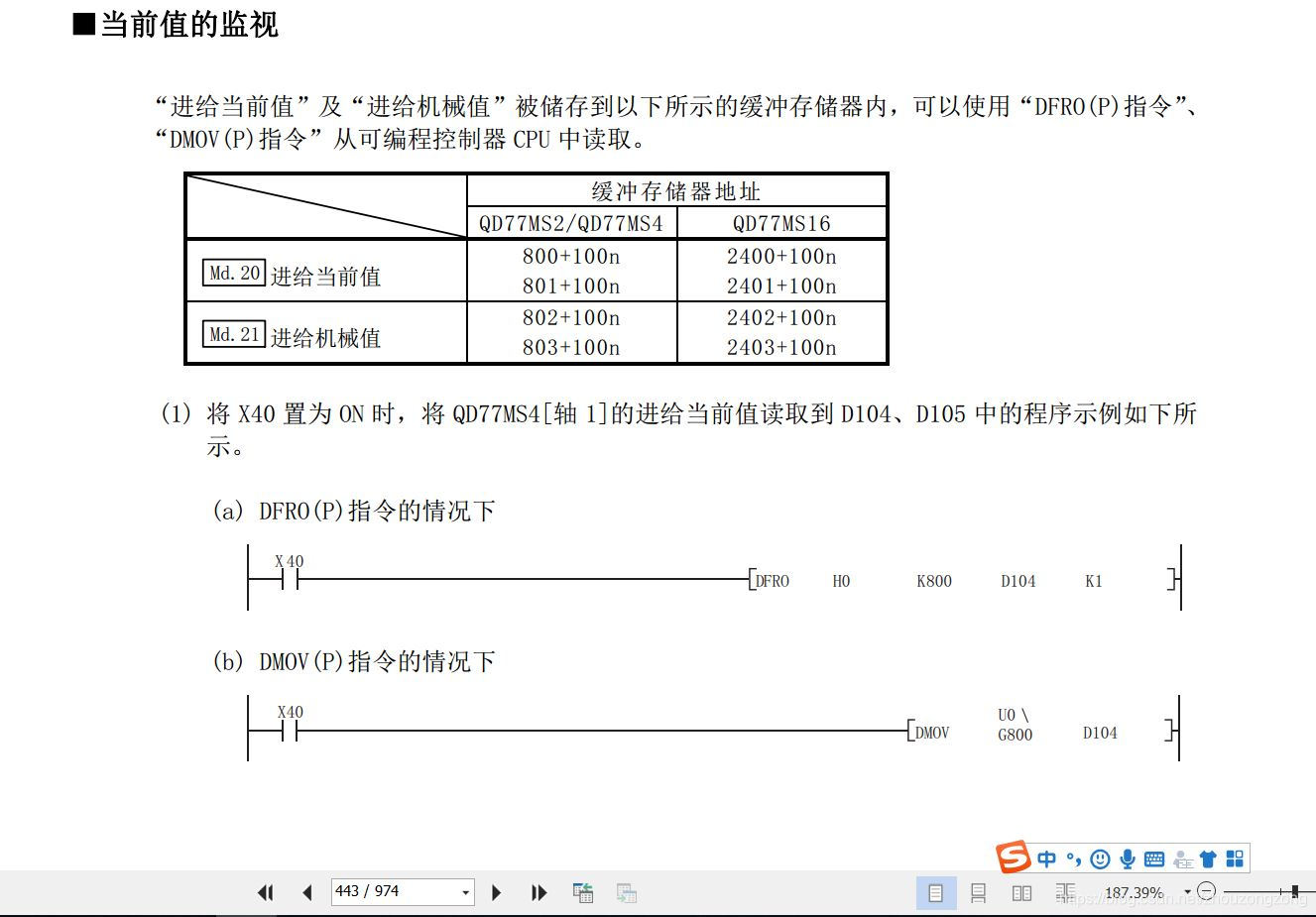
Task: Open the Sogou emoji panel
Action: tap(1100, 859)
